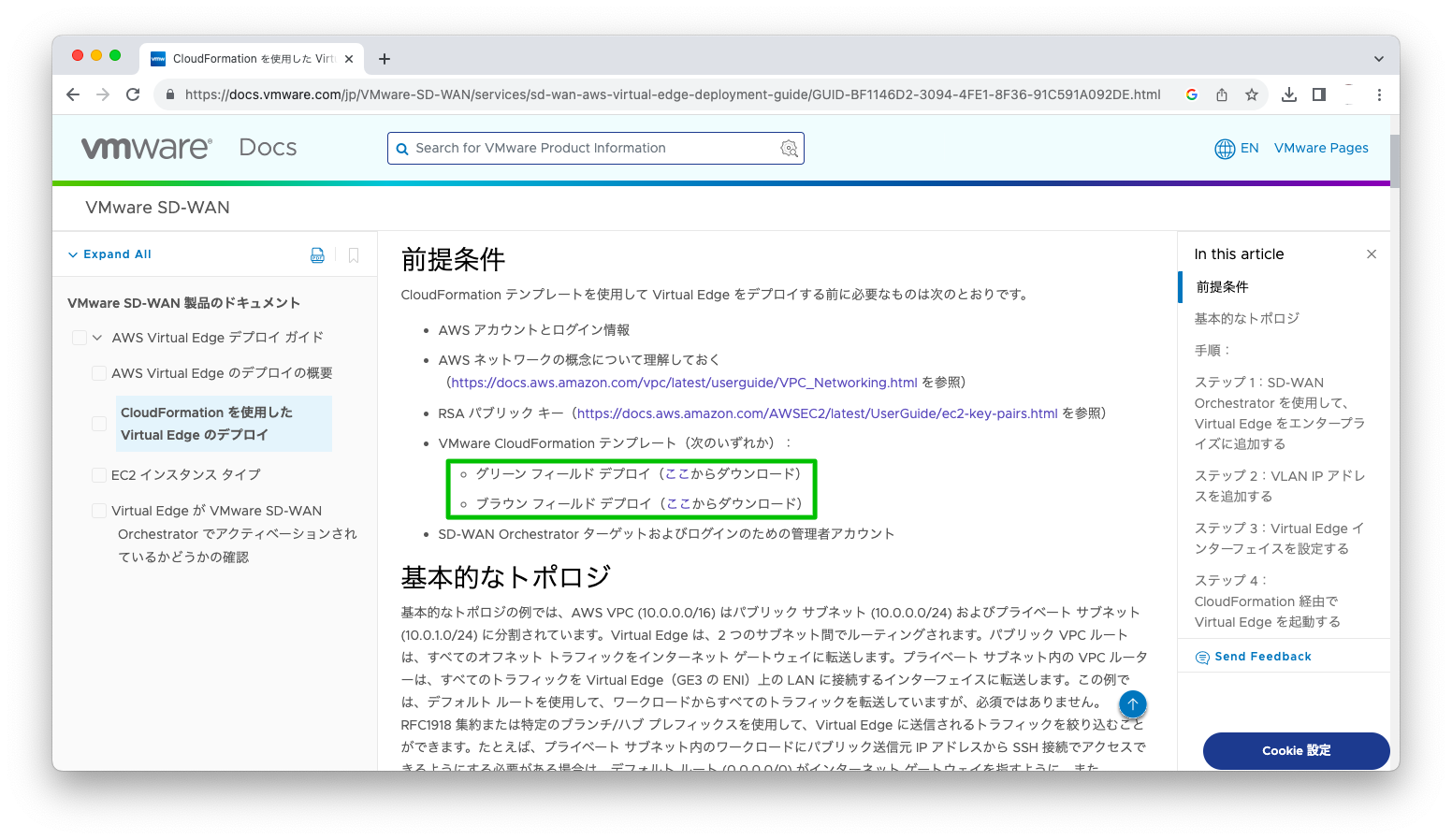This screenshot has width=1452, height=840.
Task: Open advanced search settings icon in search box
Action: coord(790,148)
